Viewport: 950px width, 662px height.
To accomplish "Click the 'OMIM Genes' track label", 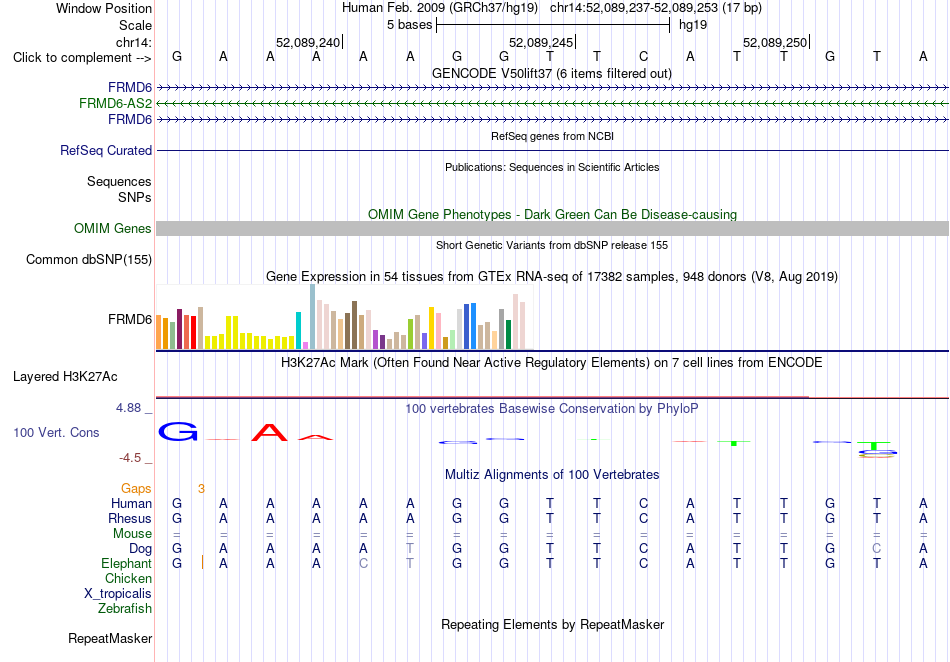I will (112, 228).
